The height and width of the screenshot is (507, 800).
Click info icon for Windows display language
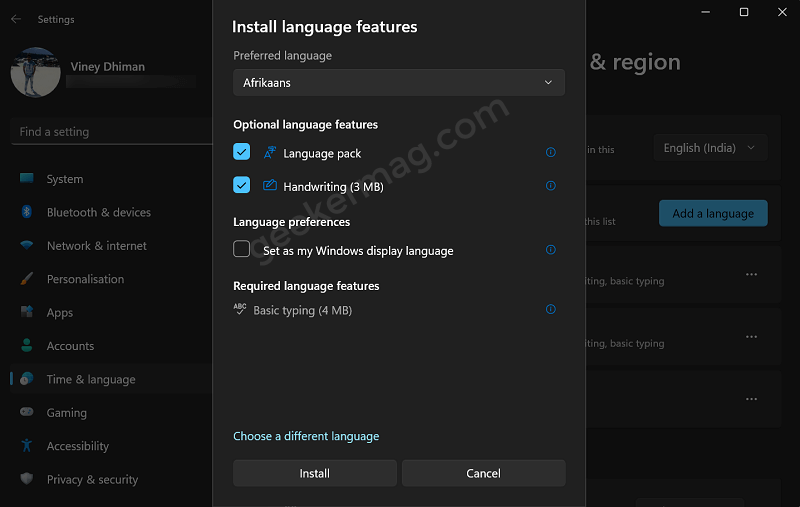[x=551, y=249]
